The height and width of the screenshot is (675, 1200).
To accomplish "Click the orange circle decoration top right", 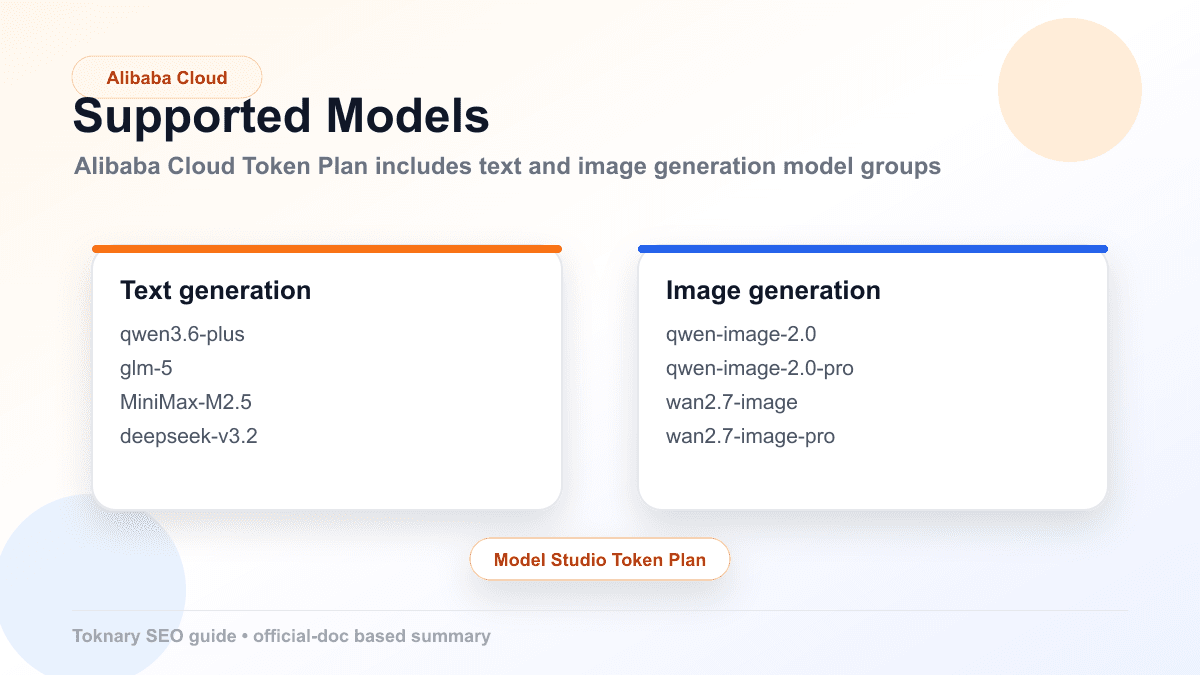I will (1069, 90).
